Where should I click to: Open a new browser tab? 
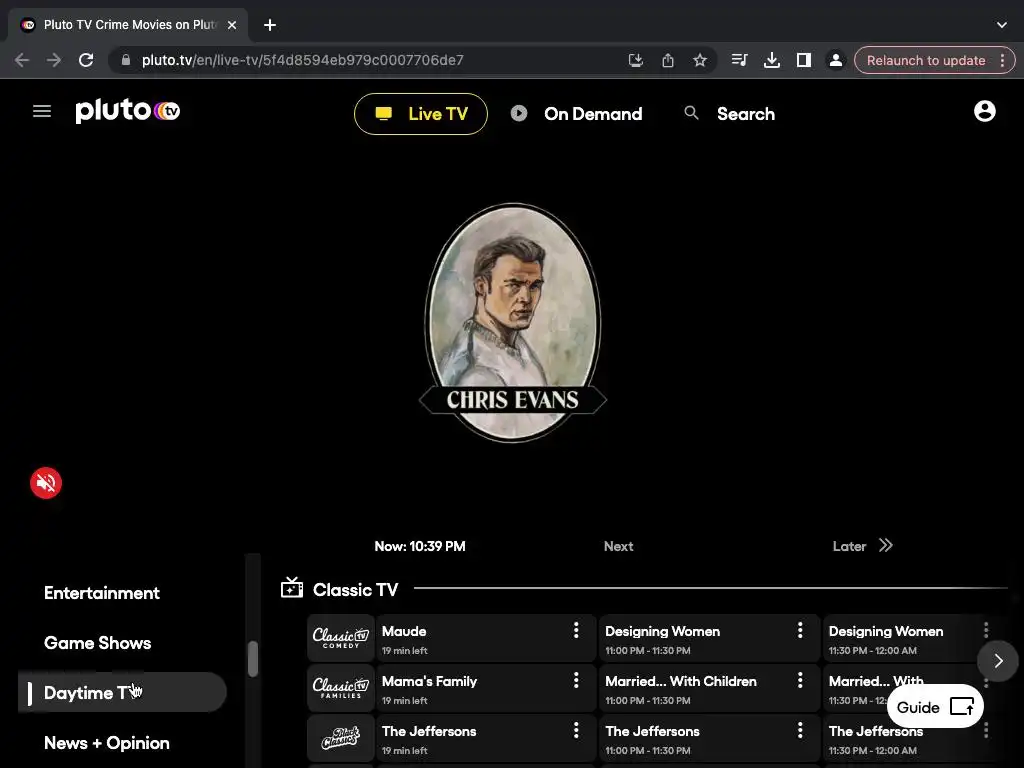point(270,25)
